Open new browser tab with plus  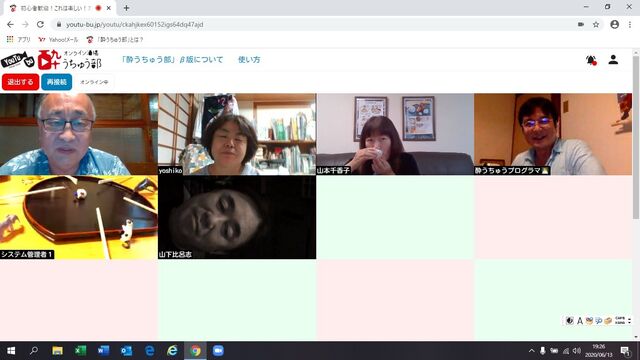pos(126,8)
